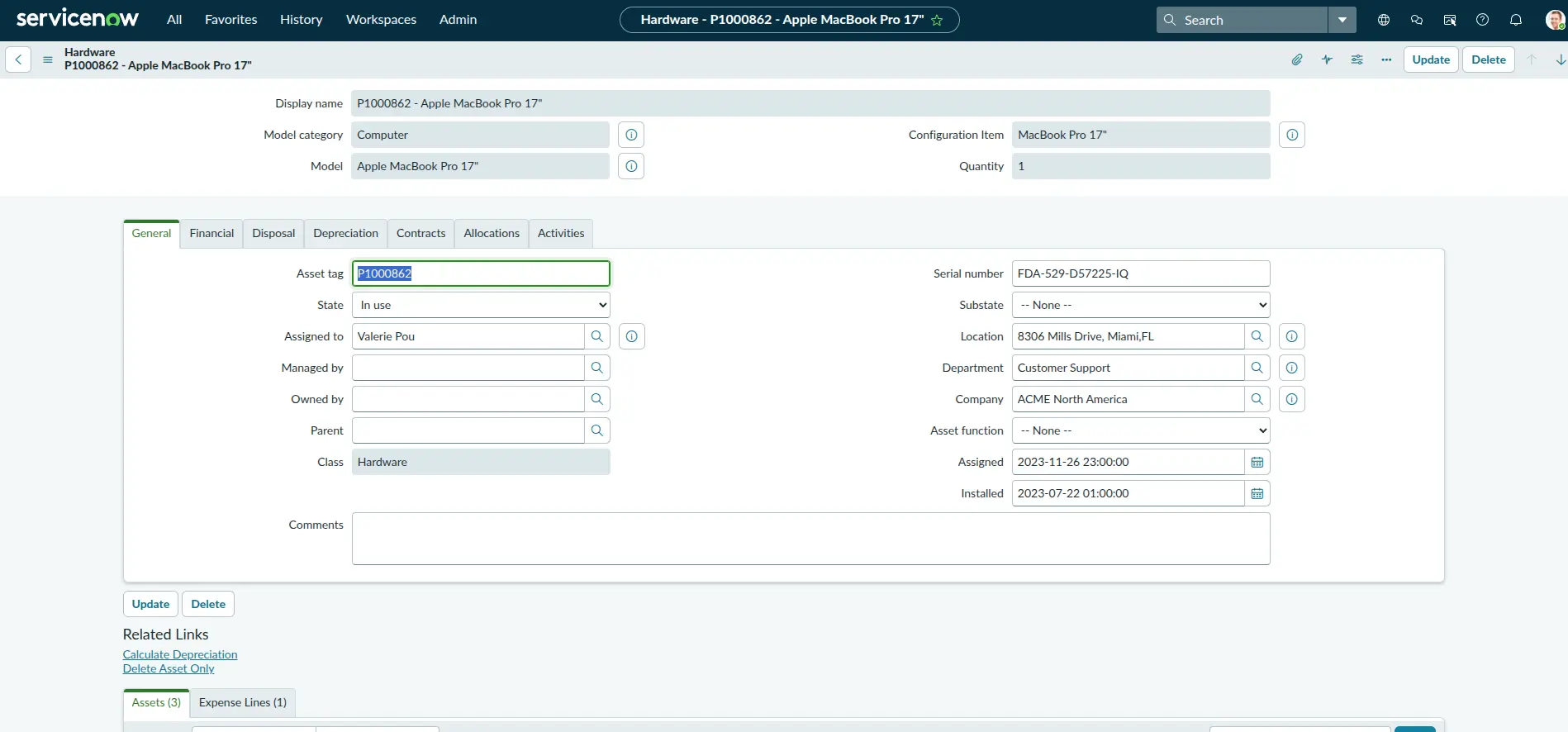Open the help question mark icon
This screenshot has height=732, width=1568.
pos(1483,20)
